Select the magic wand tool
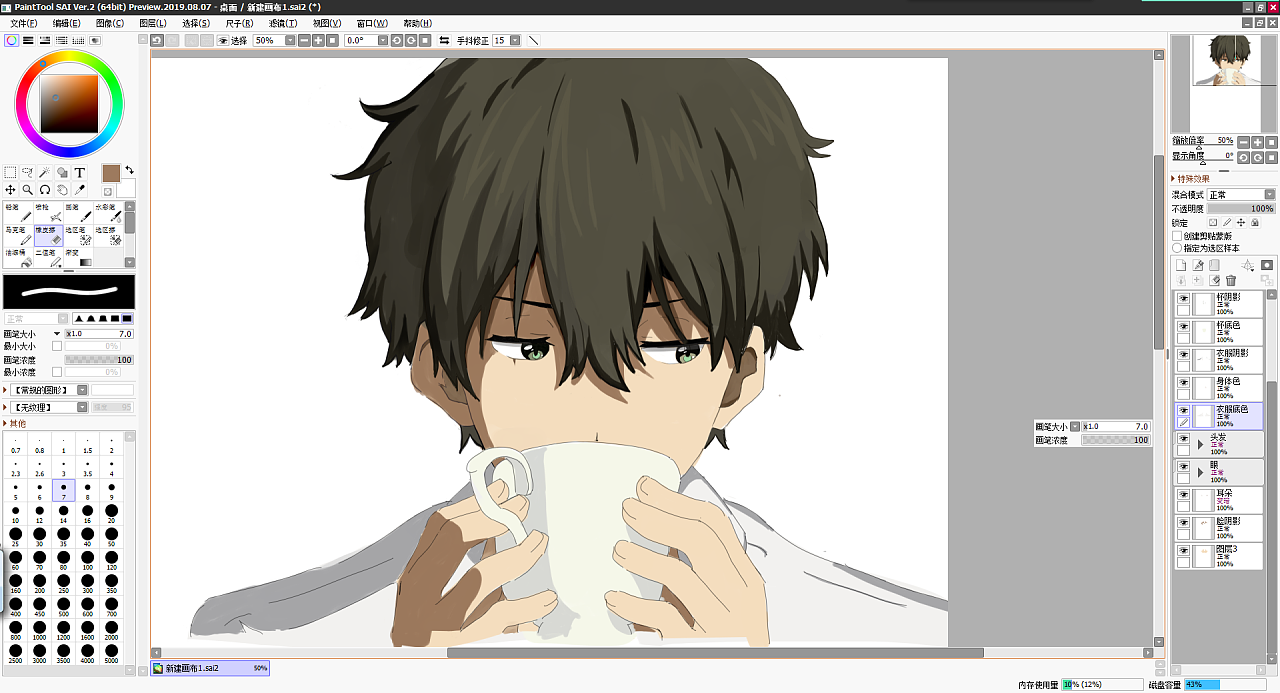The height and width of the screenshot is (693, 1280). pyautogui.click(x=45, y=172)
